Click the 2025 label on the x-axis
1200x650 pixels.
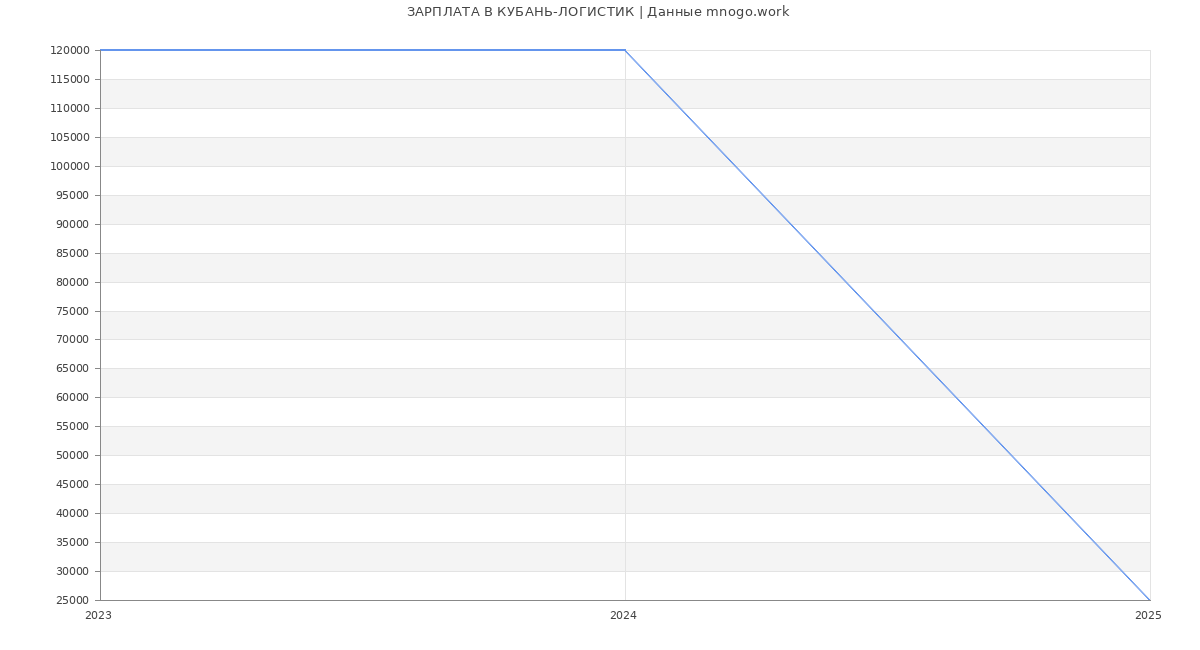point(1148,616)
